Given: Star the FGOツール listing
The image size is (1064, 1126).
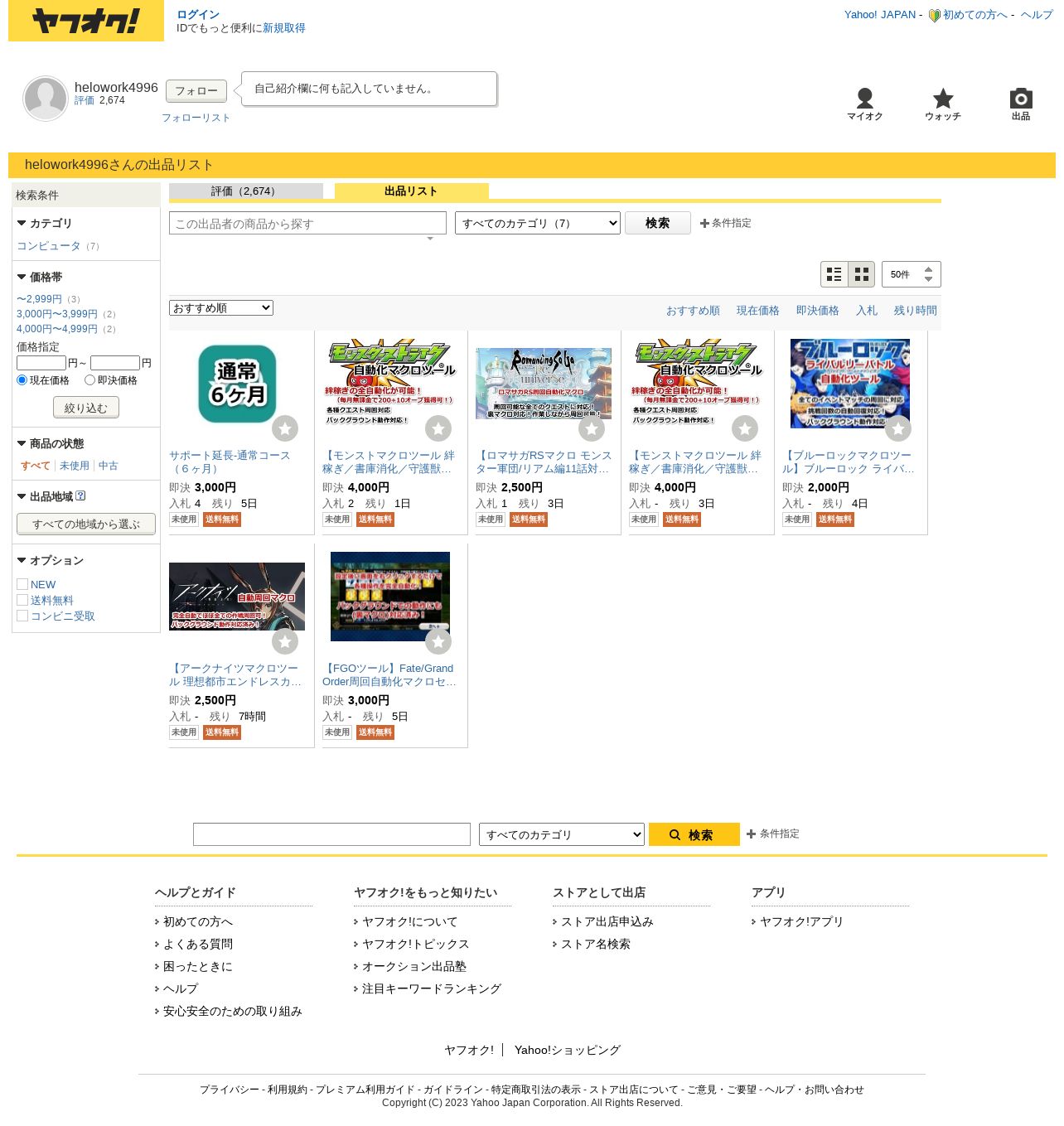Looking at the screenshot, I should click(x=438, y=641).
